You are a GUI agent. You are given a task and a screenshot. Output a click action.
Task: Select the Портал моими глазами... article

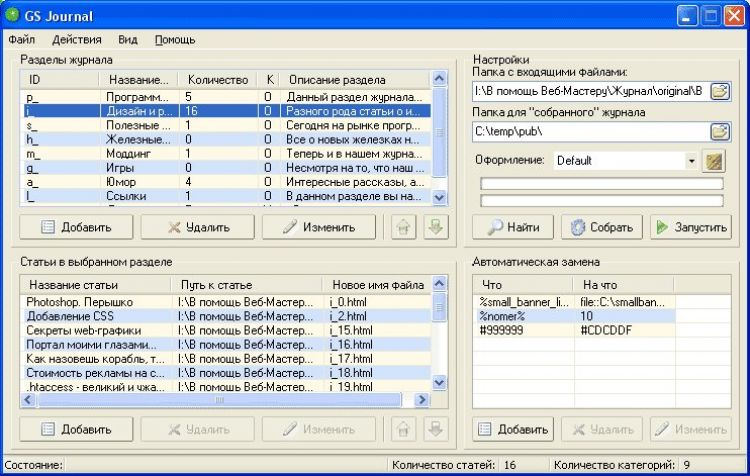click(226, 344)
